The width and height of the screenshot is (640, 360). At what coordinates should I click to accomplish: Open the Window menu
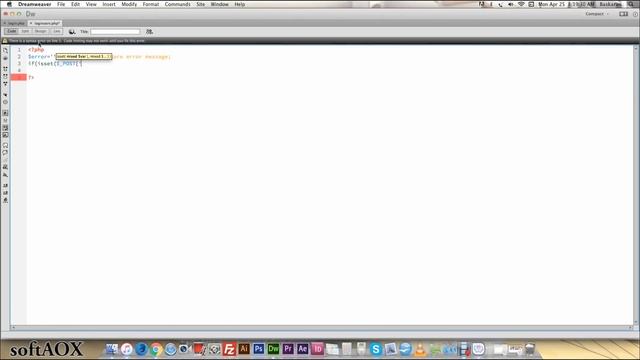(x=219, y=4)
